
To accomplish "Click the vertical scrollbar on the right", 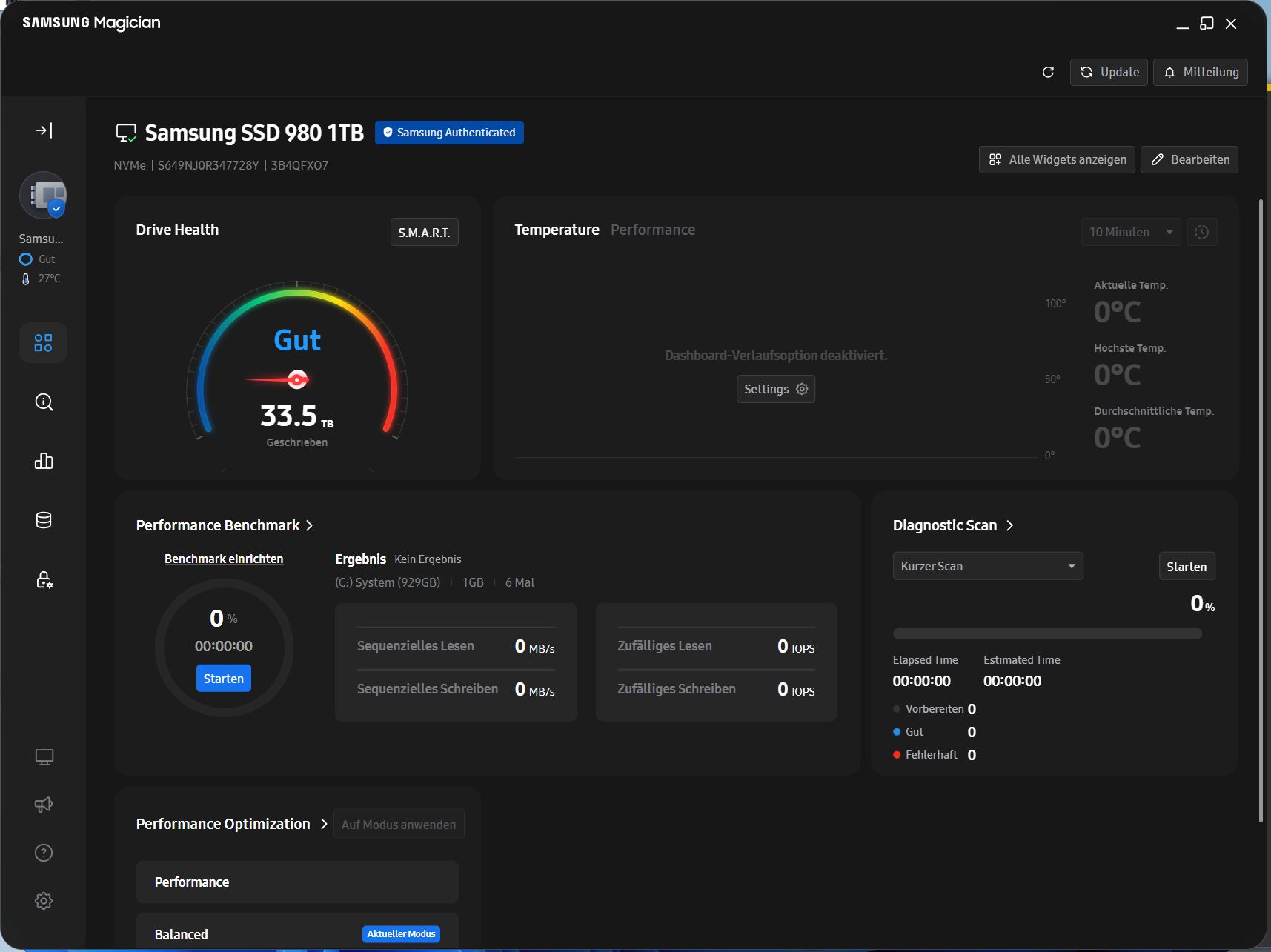I will point(1261,511).
